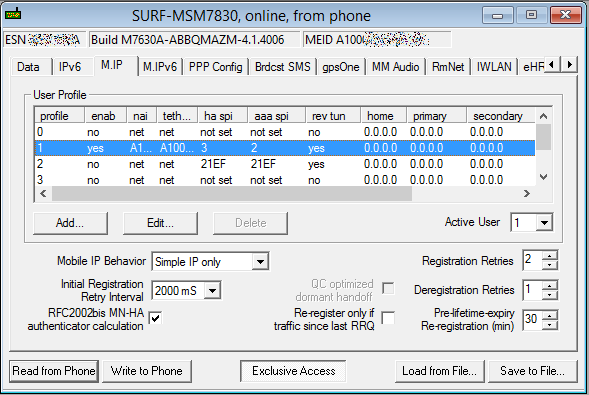Screen dimensions: 589x395
Task: Click the Exclusive Access button
Action: [x=293, y=371]
